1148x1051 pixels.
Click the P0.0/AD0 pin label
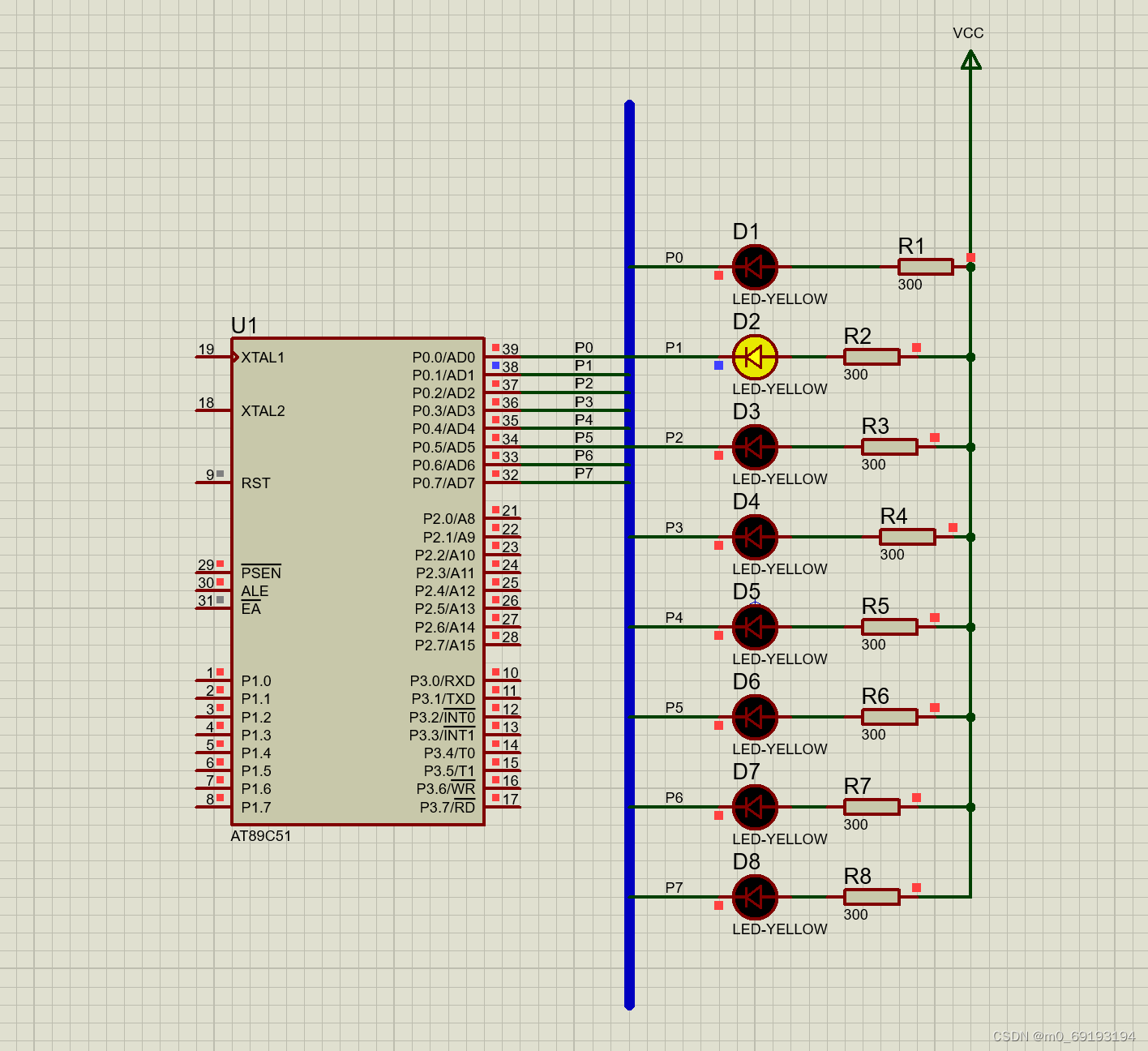coord(443,358)
